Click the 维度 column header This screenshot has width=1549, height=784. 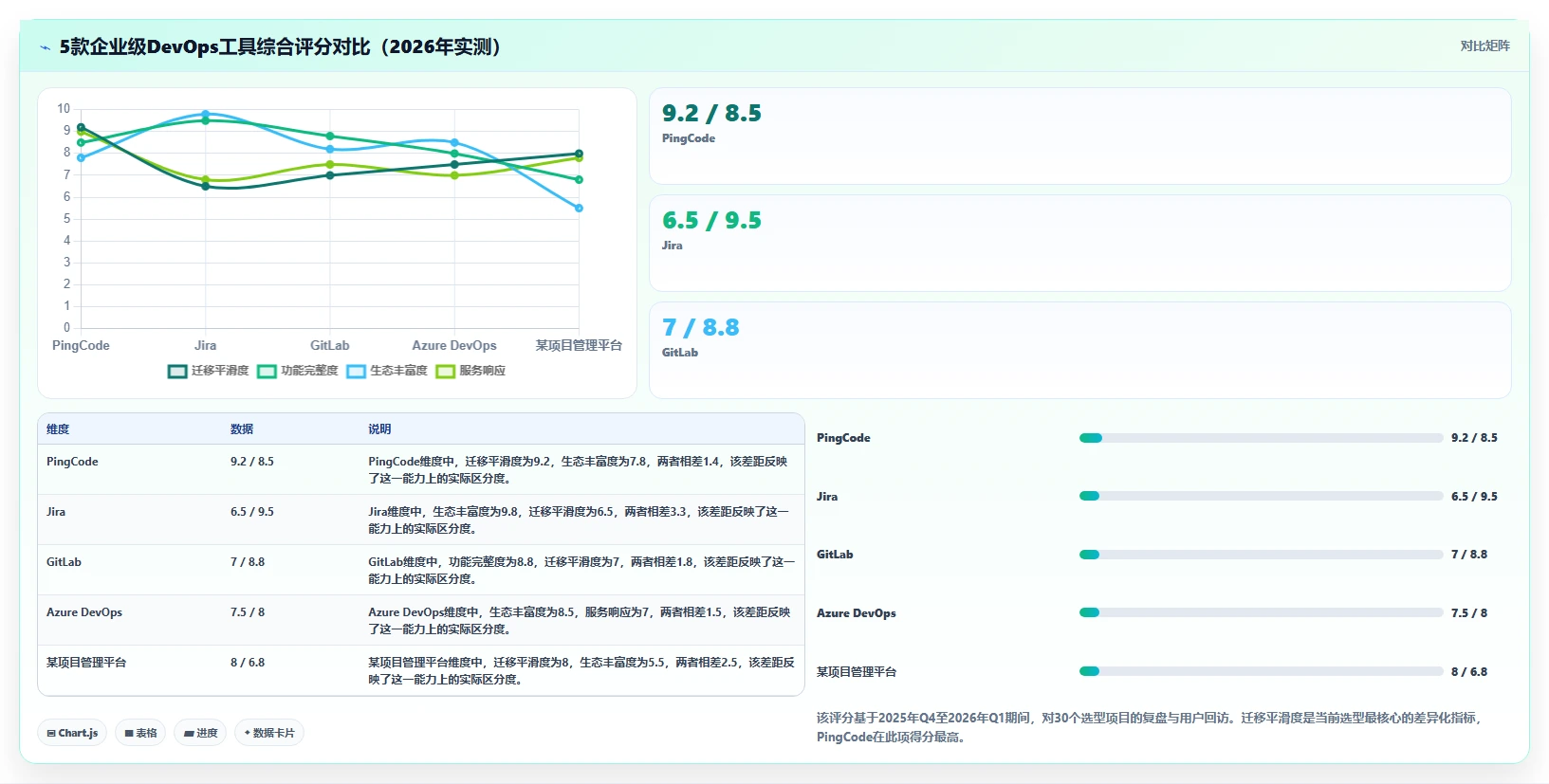point(58,429)
